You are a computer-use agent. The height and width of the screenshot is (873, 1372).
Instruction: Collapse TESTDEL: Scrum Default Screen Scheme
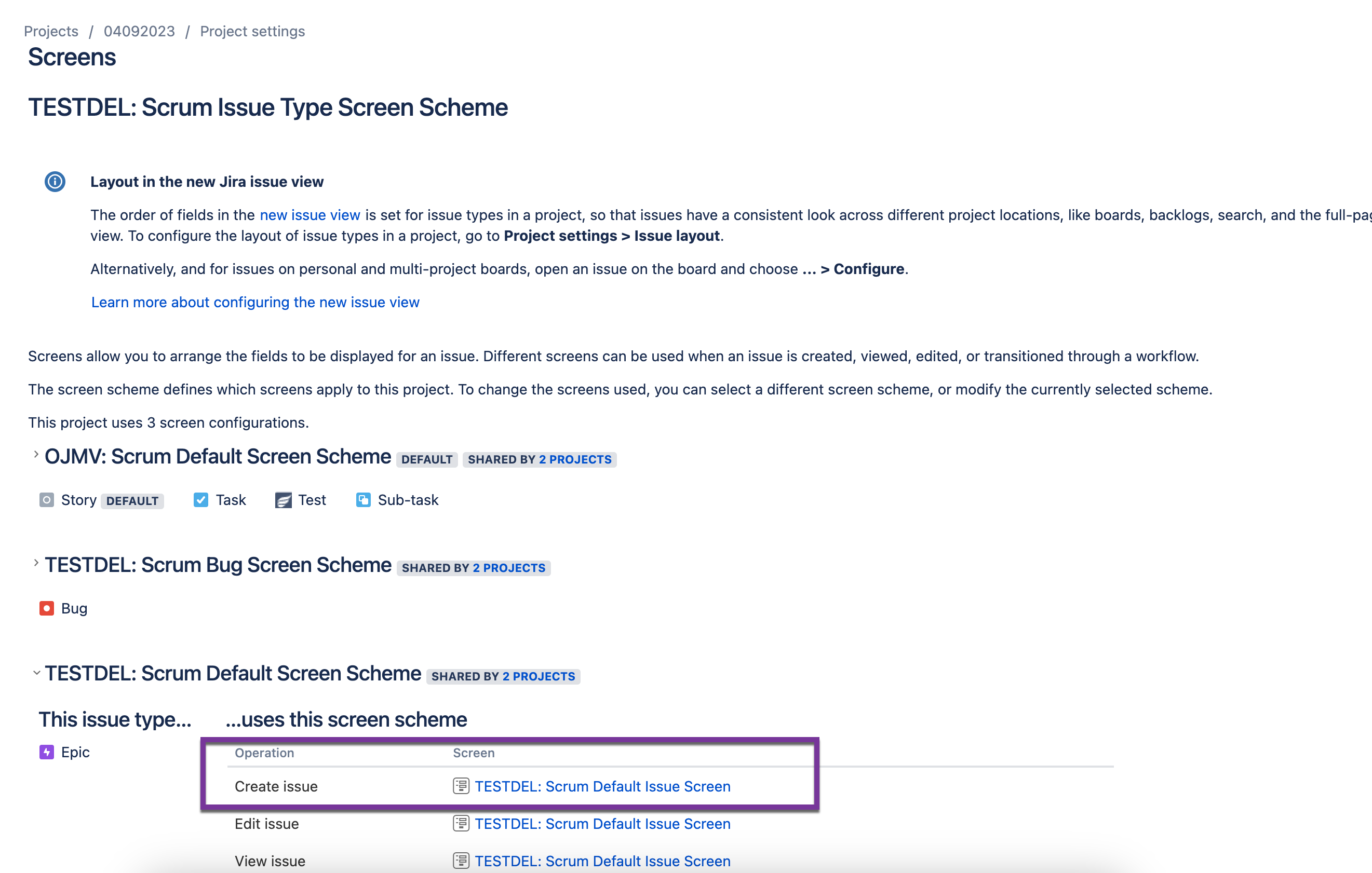pos(36,673)
